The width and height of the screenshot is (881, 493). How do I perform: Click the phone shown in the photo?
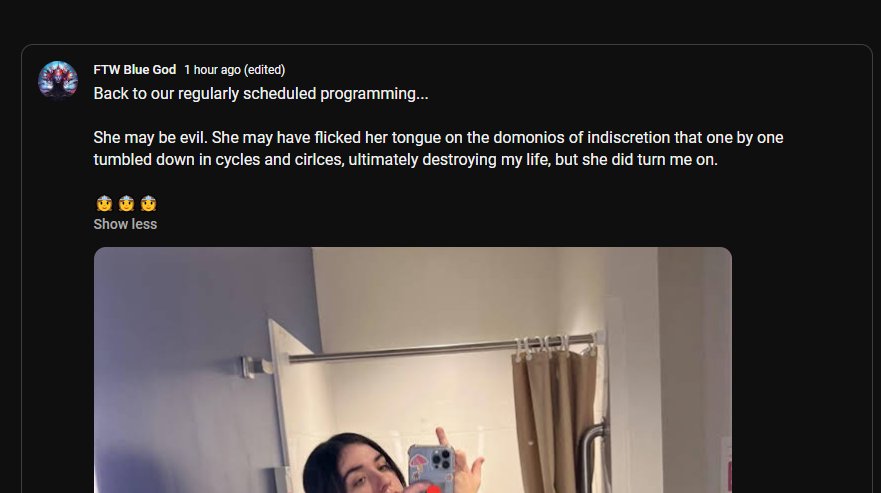pos(432,467)
